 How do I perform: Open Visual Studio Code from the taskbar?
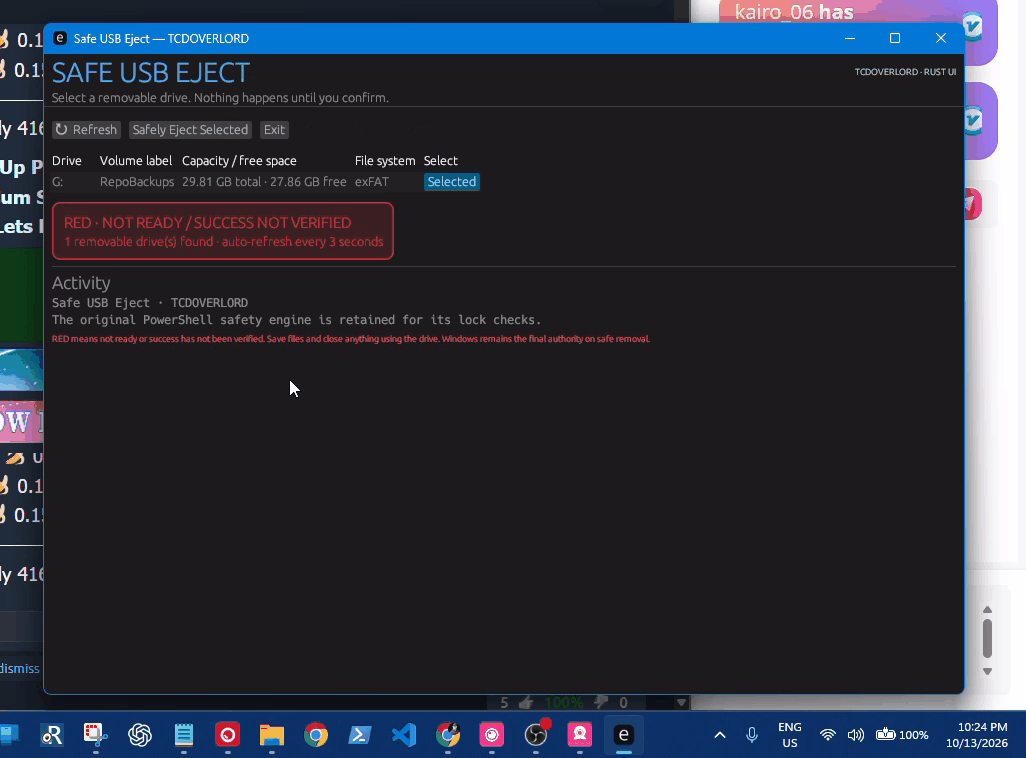click(x=404, y=735)
